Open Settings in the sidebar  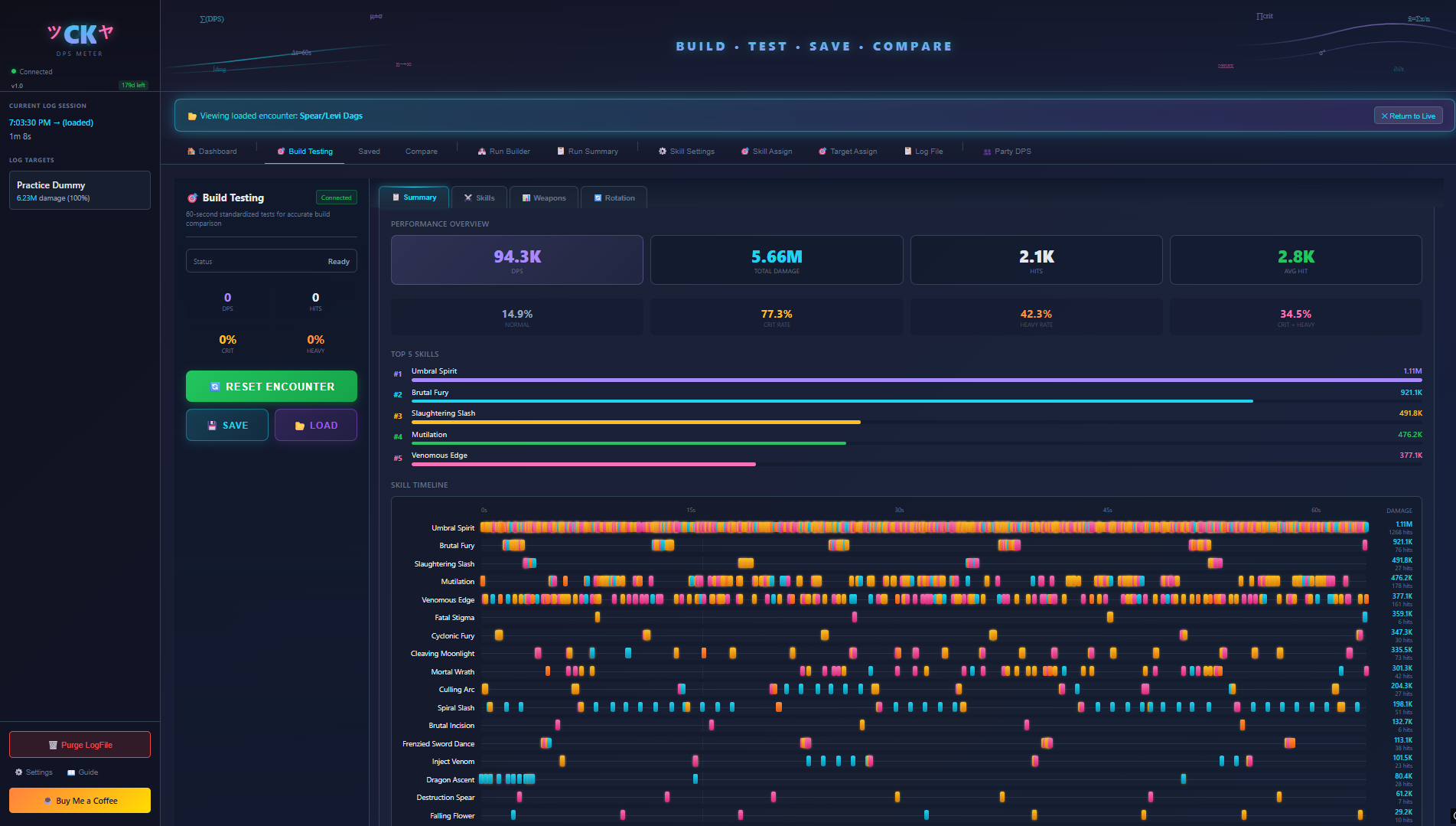[34, 772]
